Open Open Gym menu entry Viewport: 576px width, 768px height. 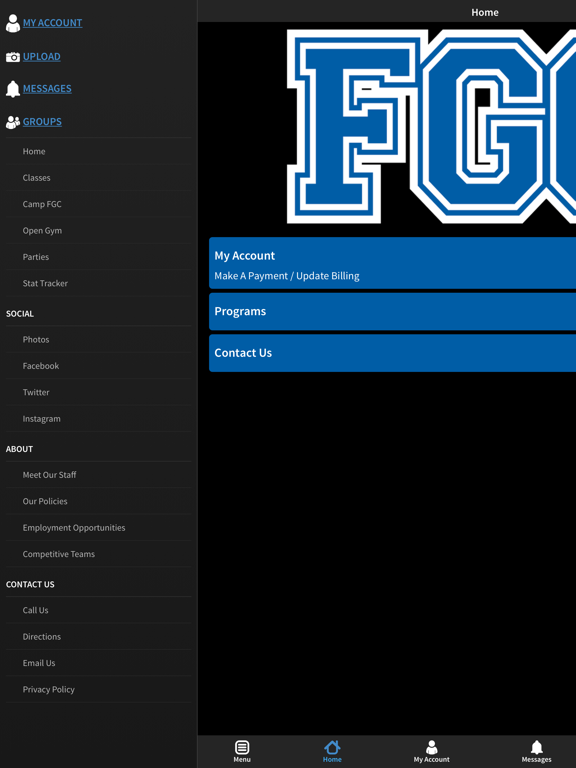(98, 231)
